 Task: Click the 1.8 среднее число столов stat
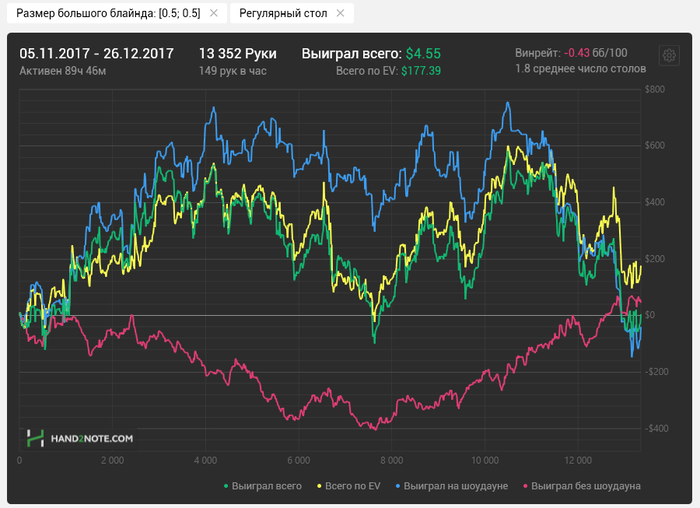[580, 69]
